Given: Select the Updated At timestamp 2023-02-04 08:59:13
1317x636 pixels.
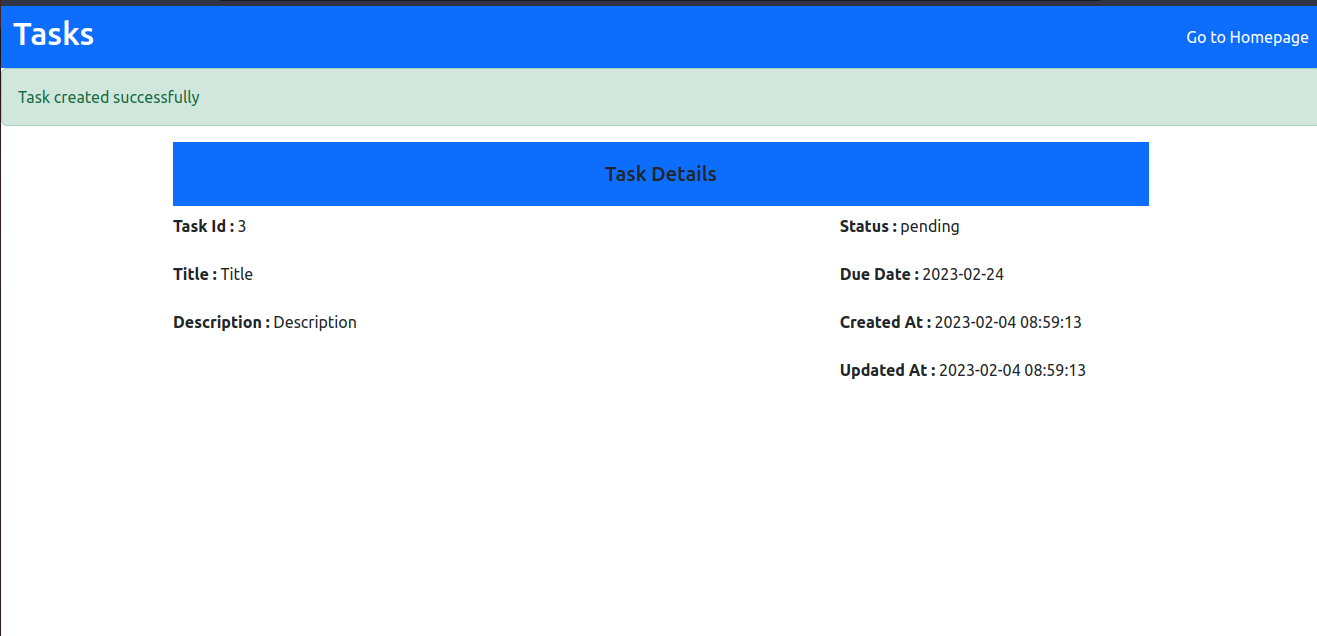Looking at the screenshot, I should pyautogui.click(x=1012, y=370).
